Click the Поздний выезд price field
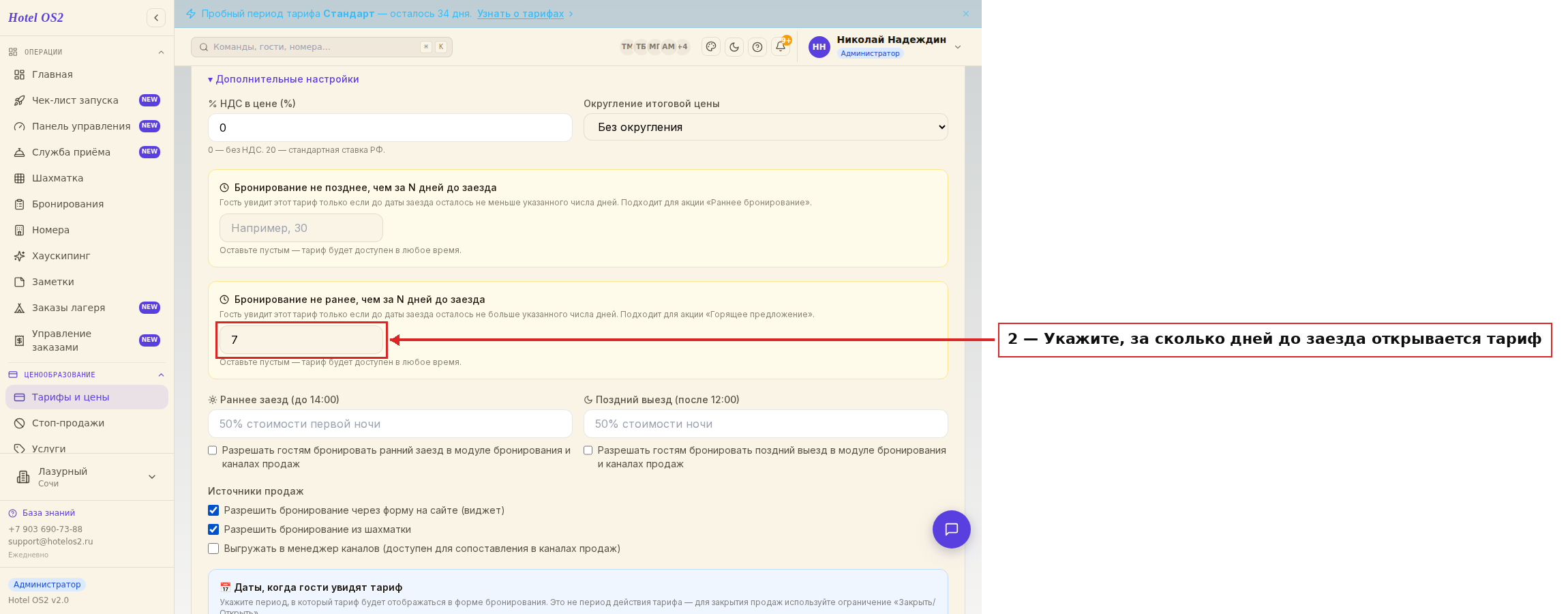 [x=766, y=424]
